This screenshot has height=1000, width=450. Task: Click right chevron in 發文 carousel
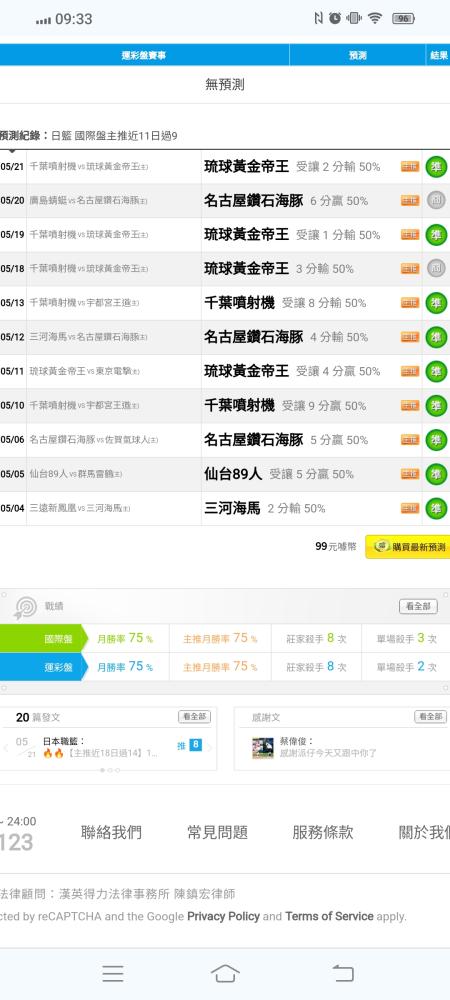[x=209, y=747]
